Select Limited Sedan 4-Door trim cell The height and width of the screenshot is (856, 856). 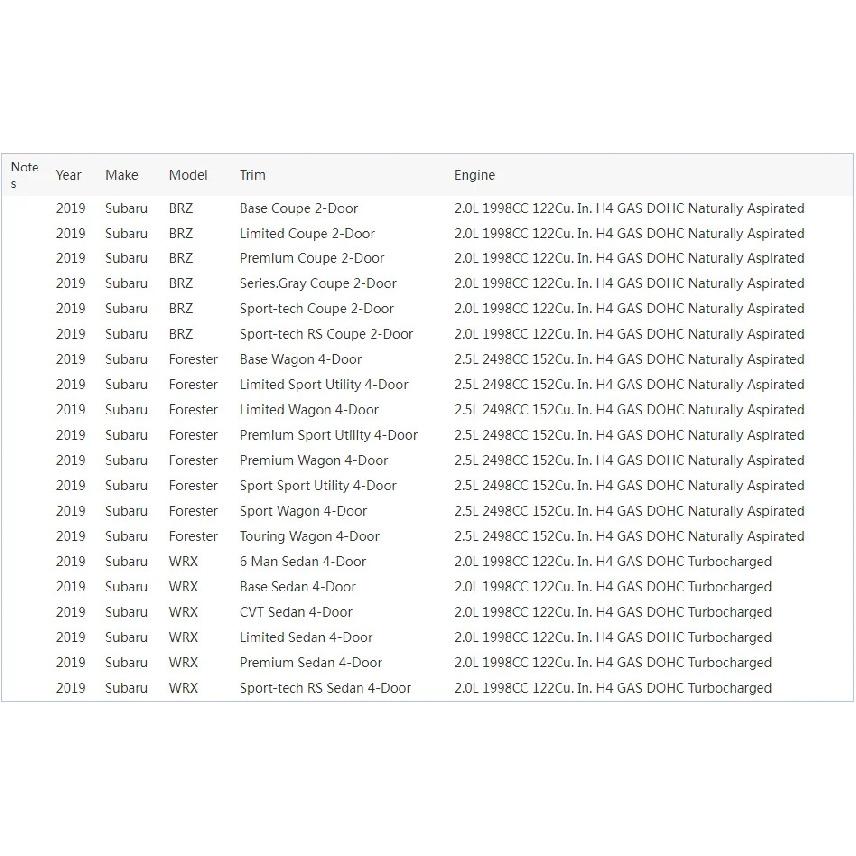pyautogui.click(x=306, y=638)
